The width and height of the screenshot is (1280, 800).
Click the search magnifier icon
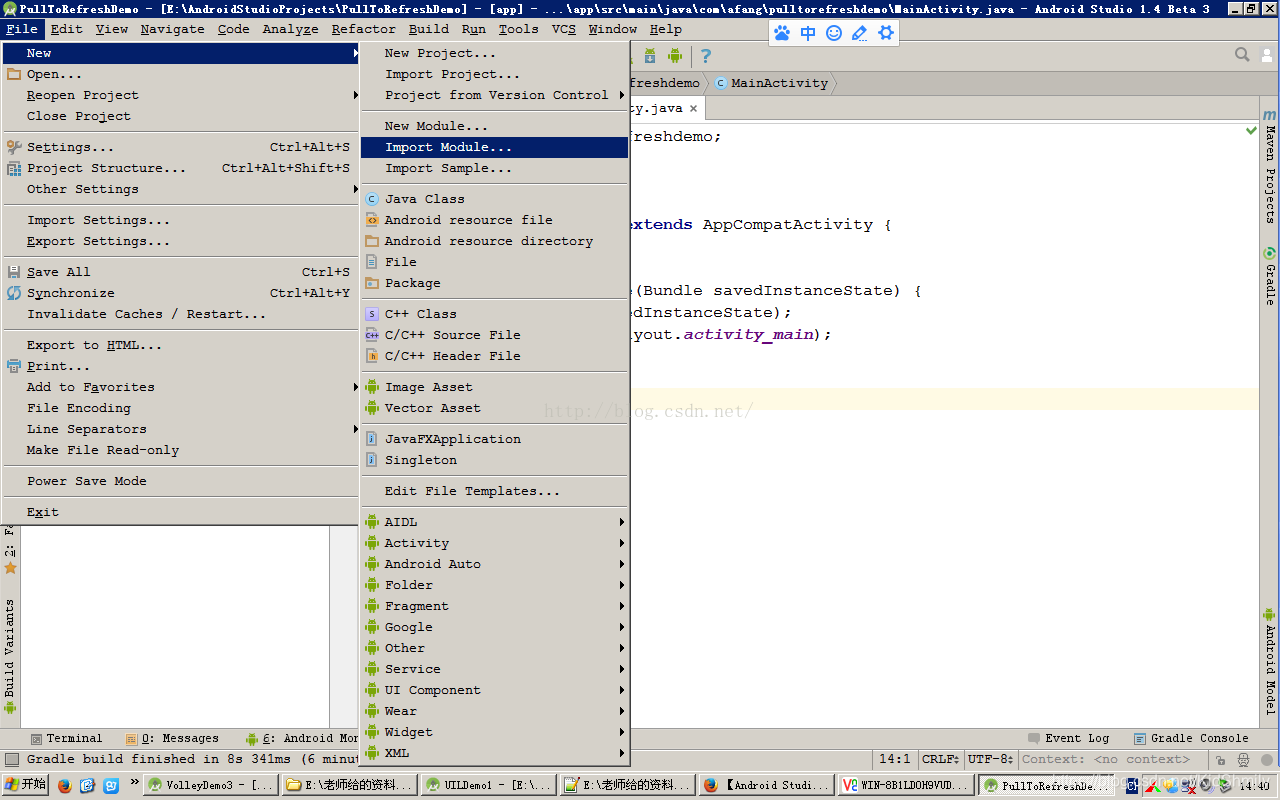pos(1242,55)
